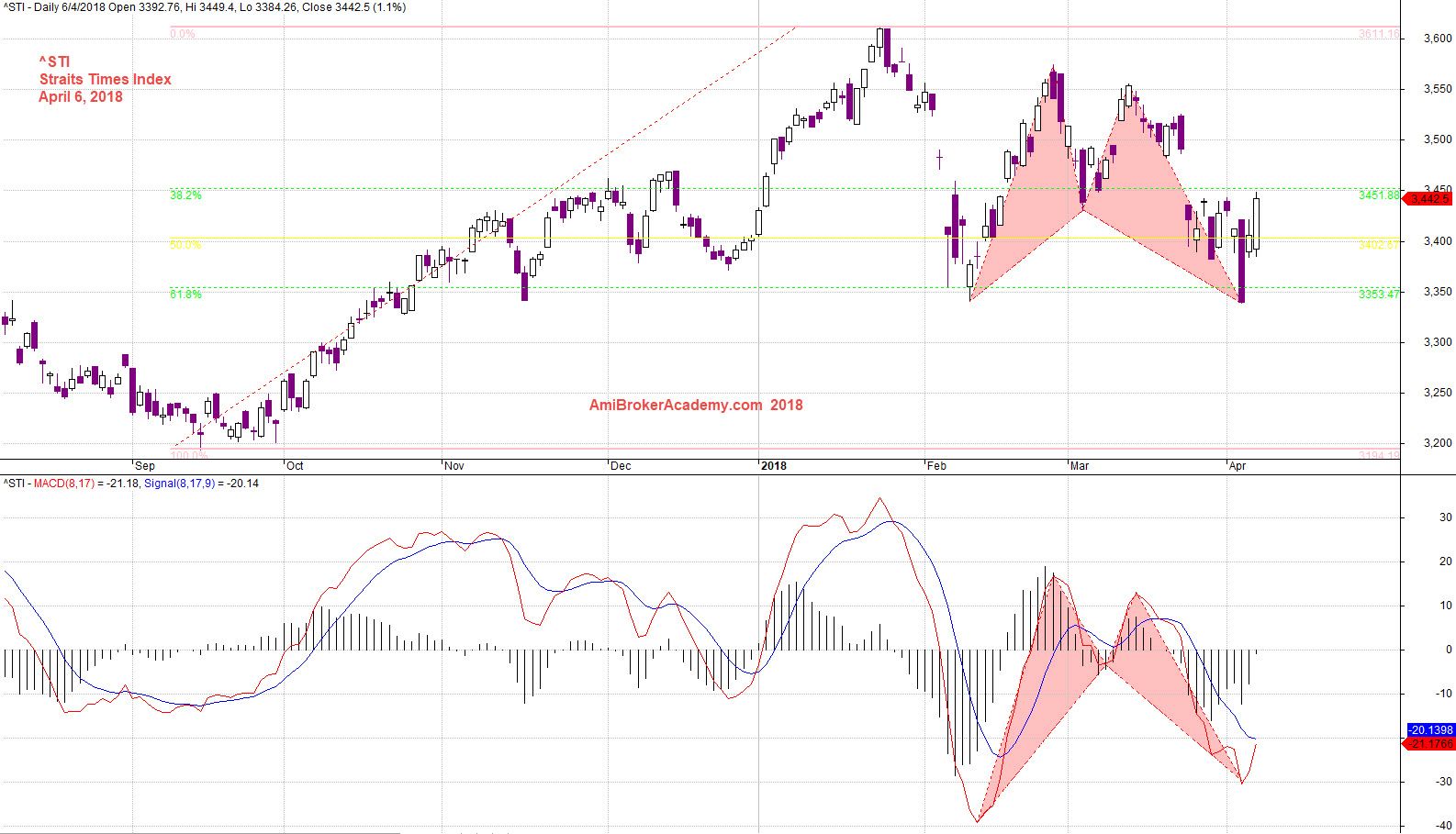Click the MACD axis label -30

click(x=1444, y=782)
